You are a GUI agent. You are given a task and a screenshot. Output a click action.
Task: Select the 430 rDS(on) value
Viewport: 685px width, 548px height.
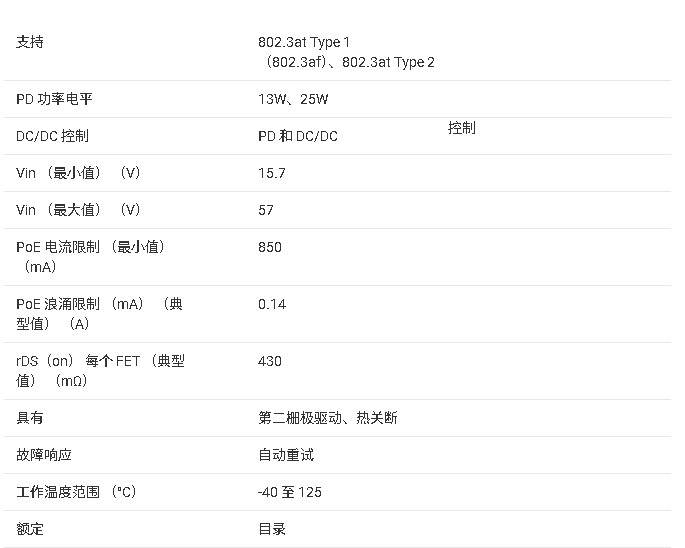tap(270, 361)
